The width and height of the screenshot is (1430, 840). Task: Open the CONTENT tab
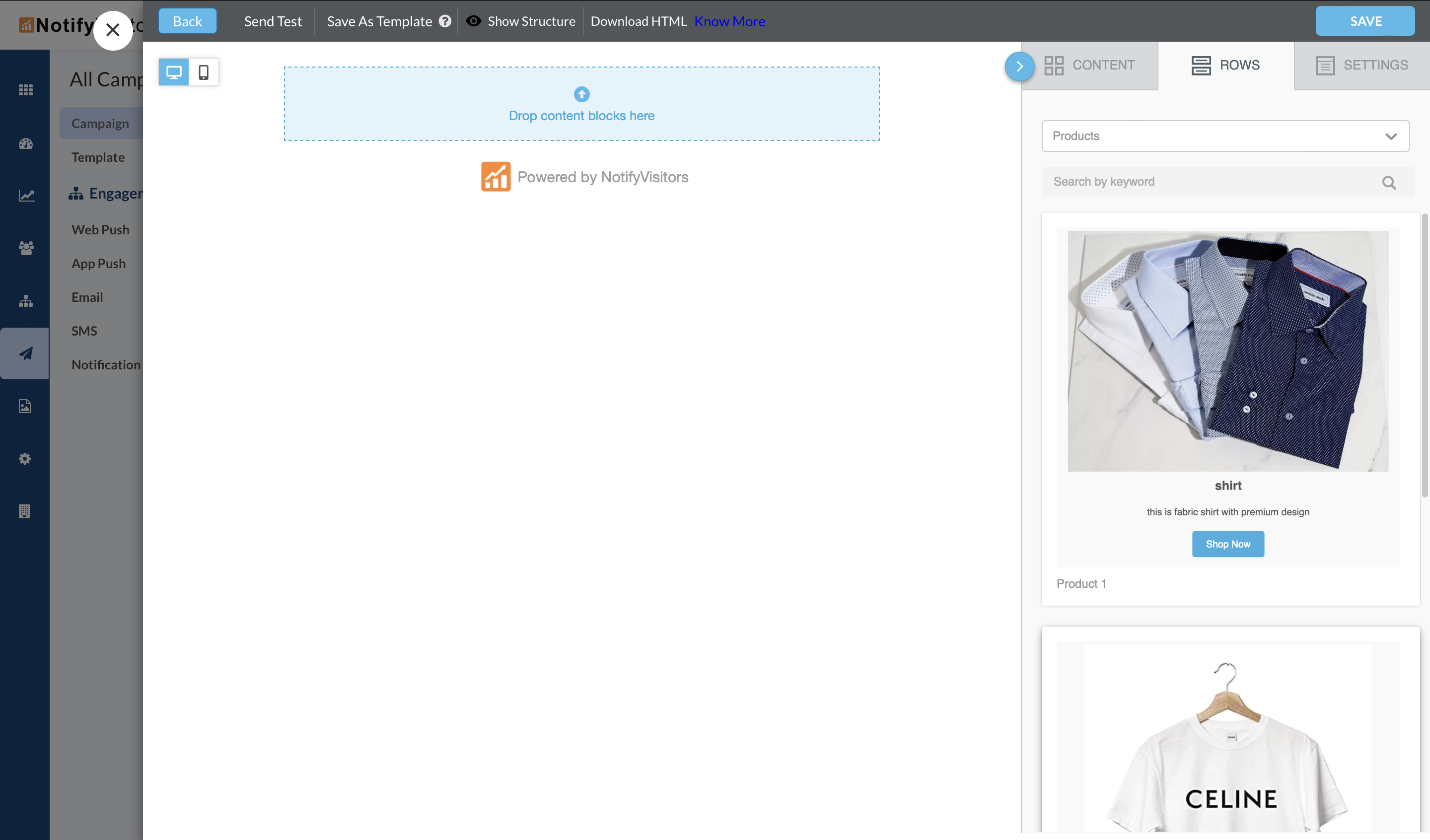(1090, 65)
